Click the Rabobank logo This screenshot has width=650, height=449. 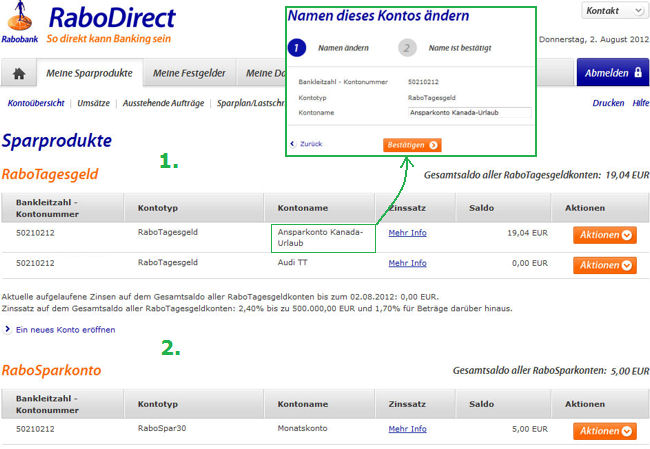(19, 22)
